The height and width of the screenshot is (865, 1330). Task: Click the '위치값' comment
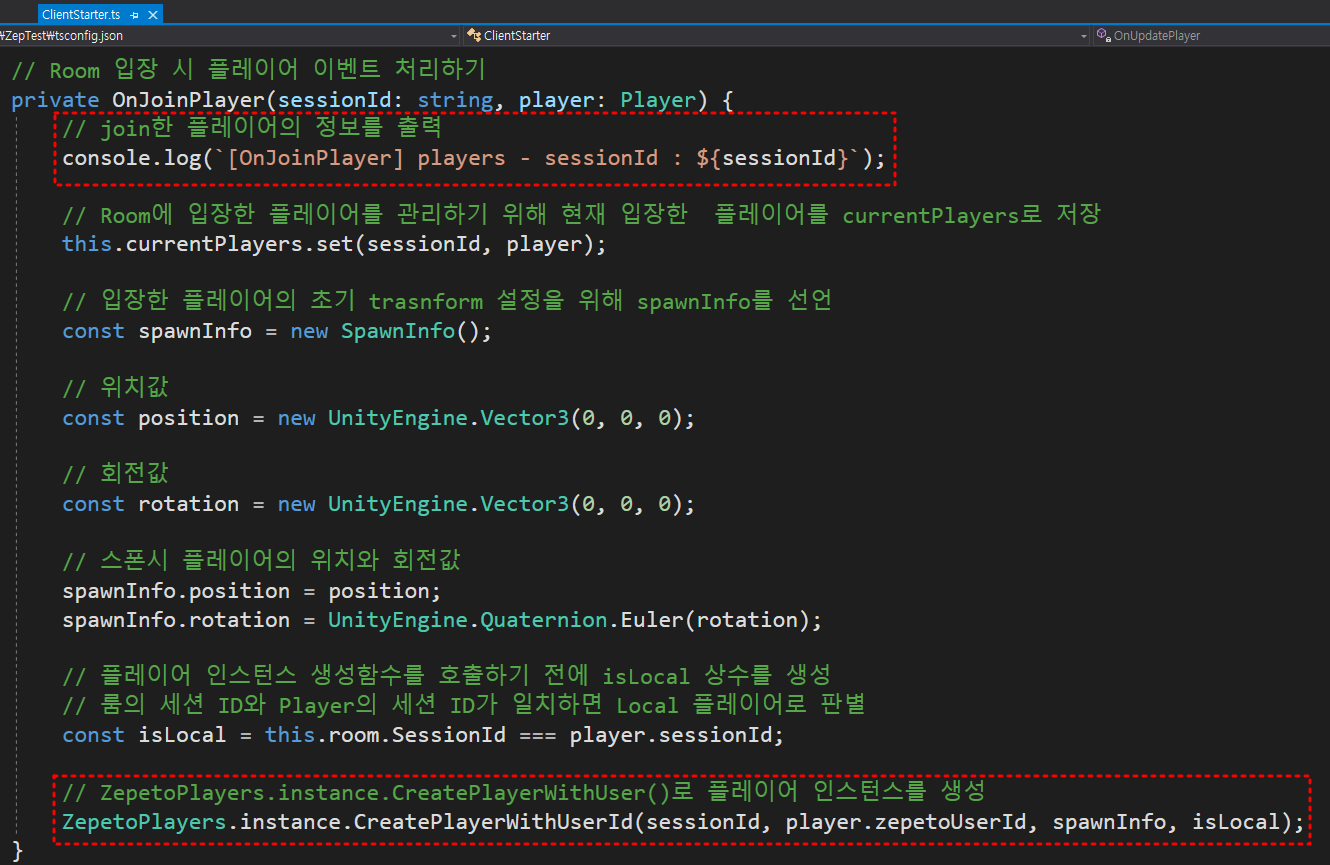tap(115, 388)
